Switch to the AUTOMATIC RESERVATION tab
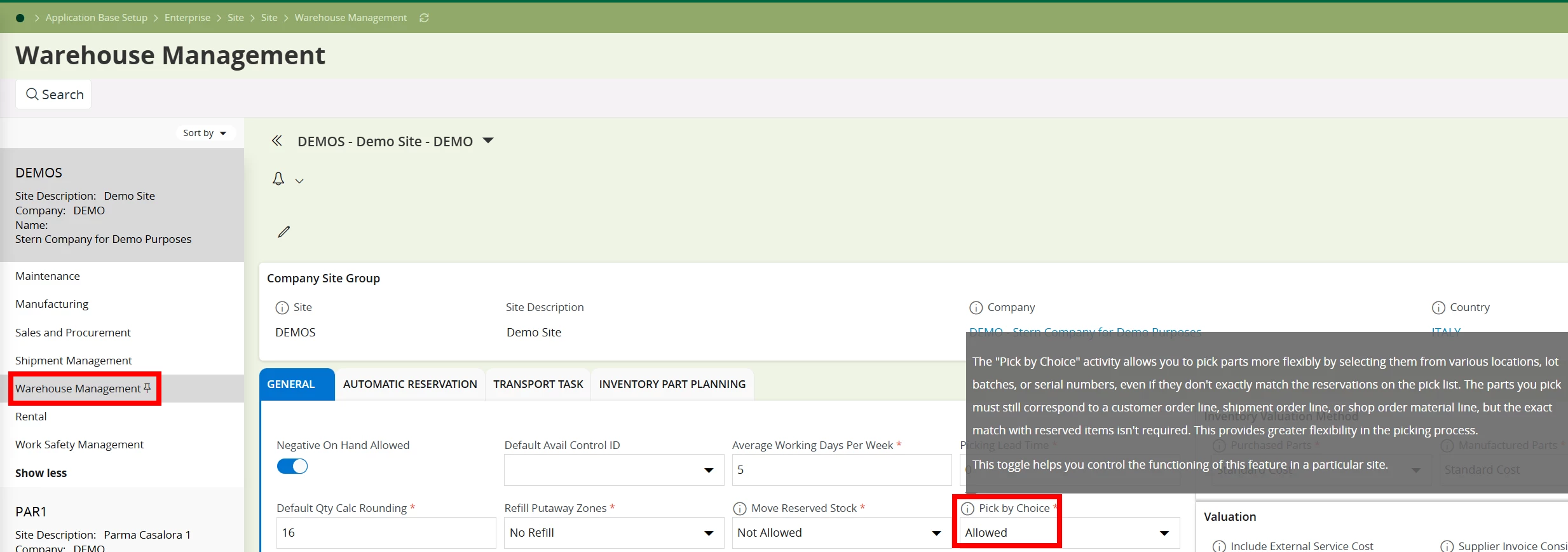Image resolution: width=1568 pixels, height=552 pixels. point(410,384)
